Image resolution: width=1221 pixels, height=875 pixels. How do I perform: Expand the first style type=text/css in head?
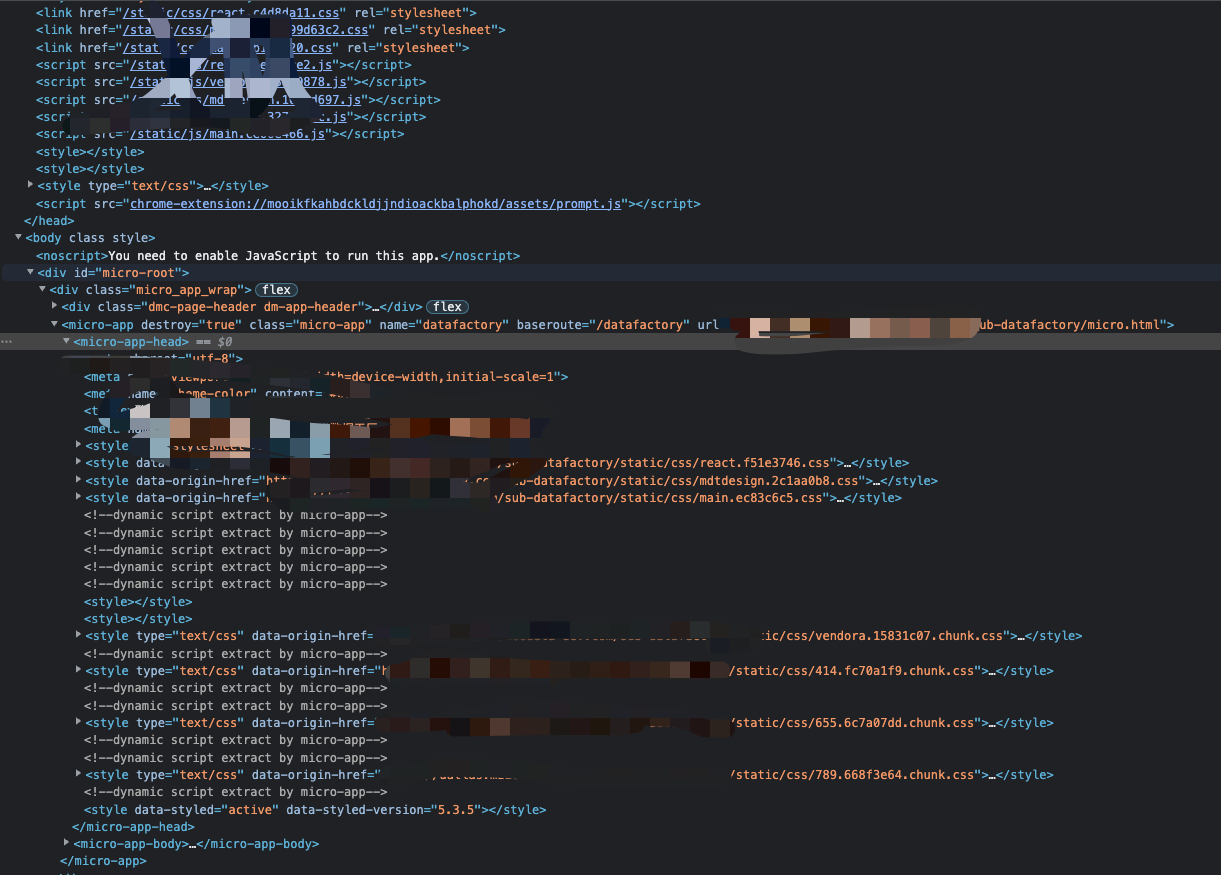[30, 185]
